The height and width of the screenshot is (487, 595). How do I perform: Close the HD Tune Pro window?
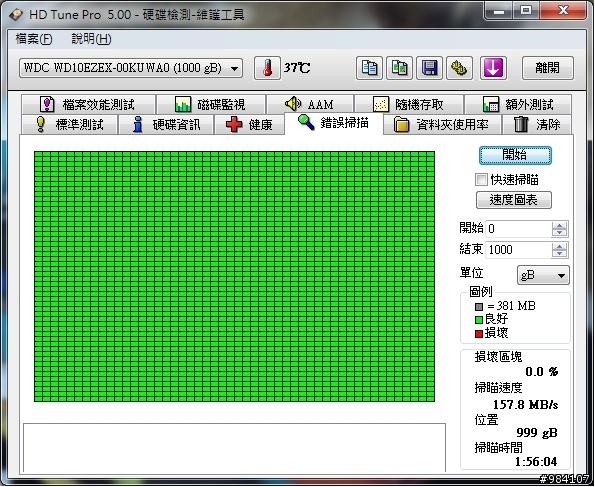pos(563,11)
